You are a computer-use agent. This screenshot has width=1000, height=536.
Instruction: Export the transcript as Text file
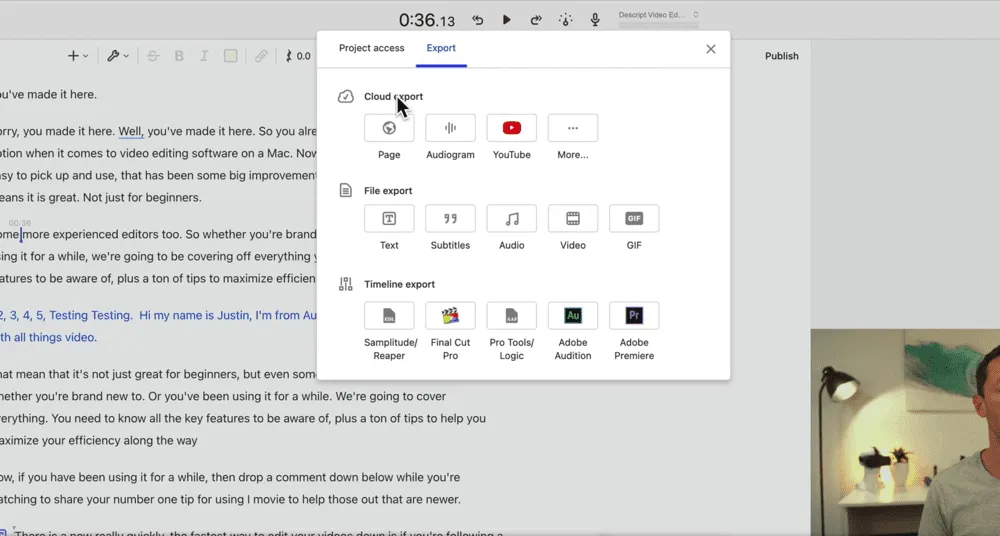(x=389, y=219)
